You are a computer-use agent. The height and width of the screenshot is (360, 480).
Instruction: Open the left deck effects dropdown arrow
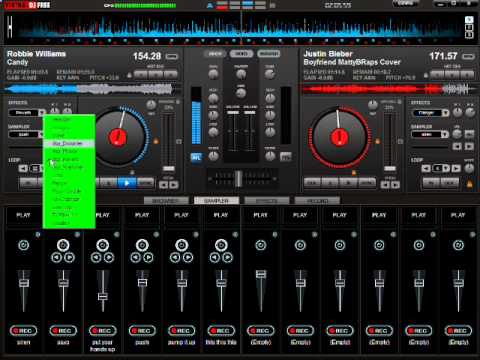click(x=42, y=113)
